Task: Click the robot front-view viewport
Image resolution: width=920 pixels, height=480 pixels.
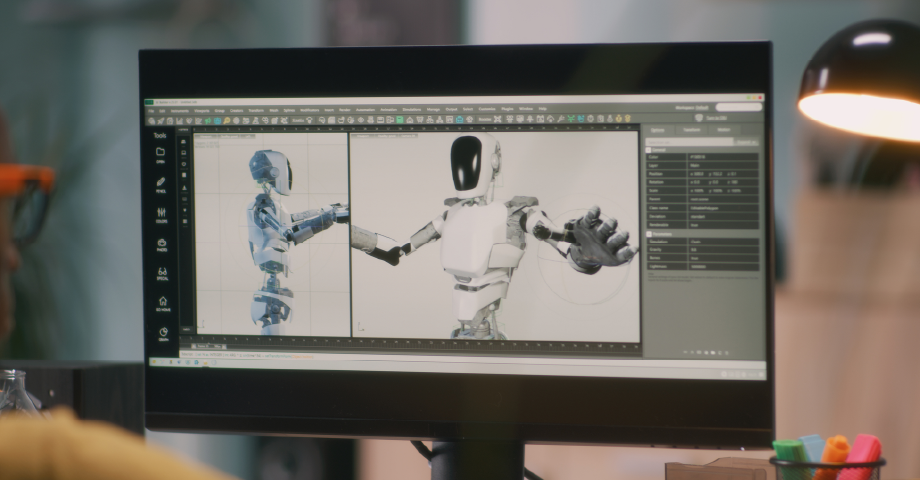Action: click(x=495, y=236)
